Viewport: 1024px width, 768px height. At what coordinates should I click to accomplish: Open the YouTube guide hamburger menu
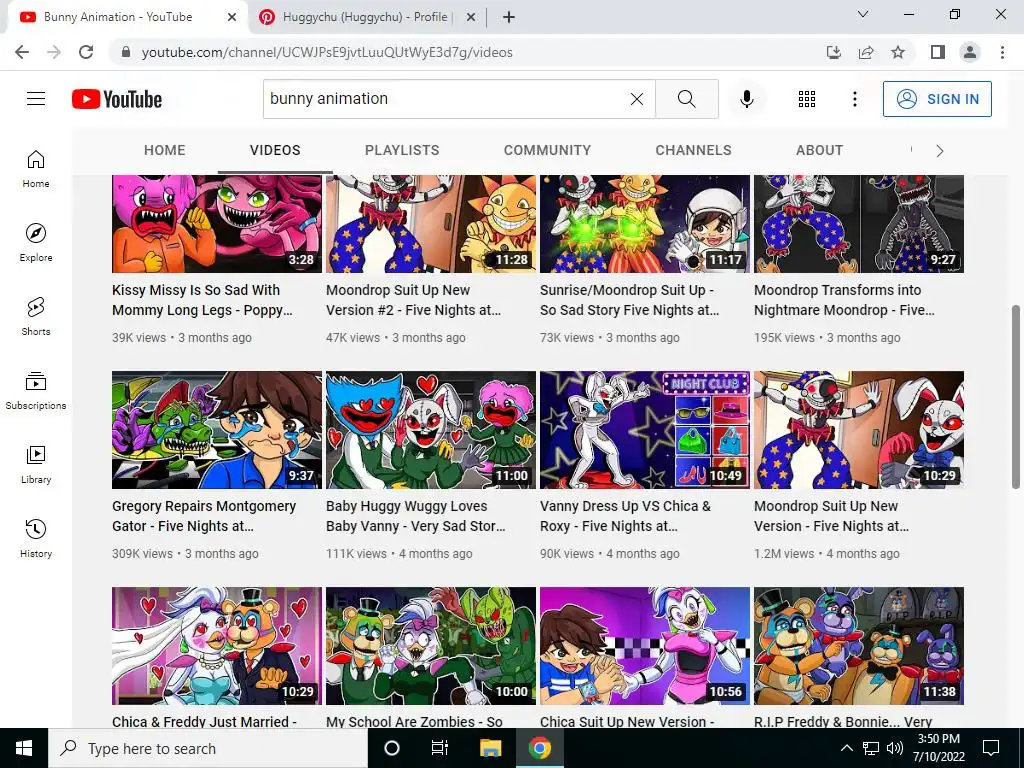(x=36, y=99)
